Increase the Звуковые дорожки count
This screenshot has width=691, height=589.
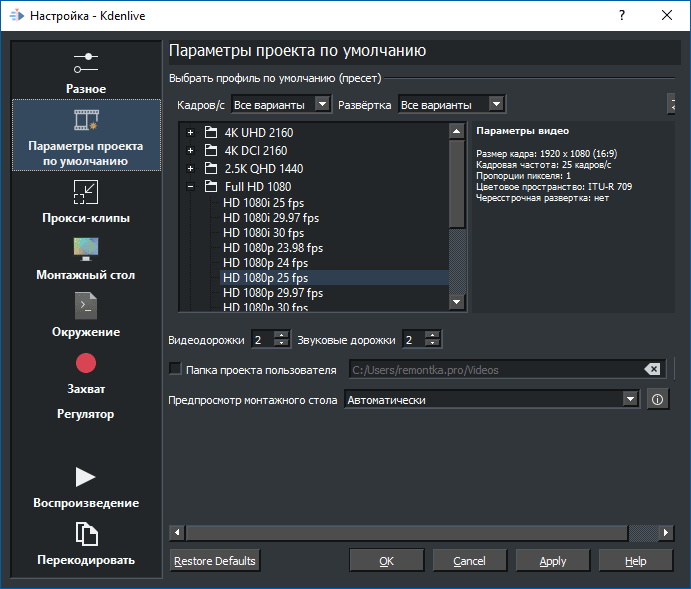433,335
